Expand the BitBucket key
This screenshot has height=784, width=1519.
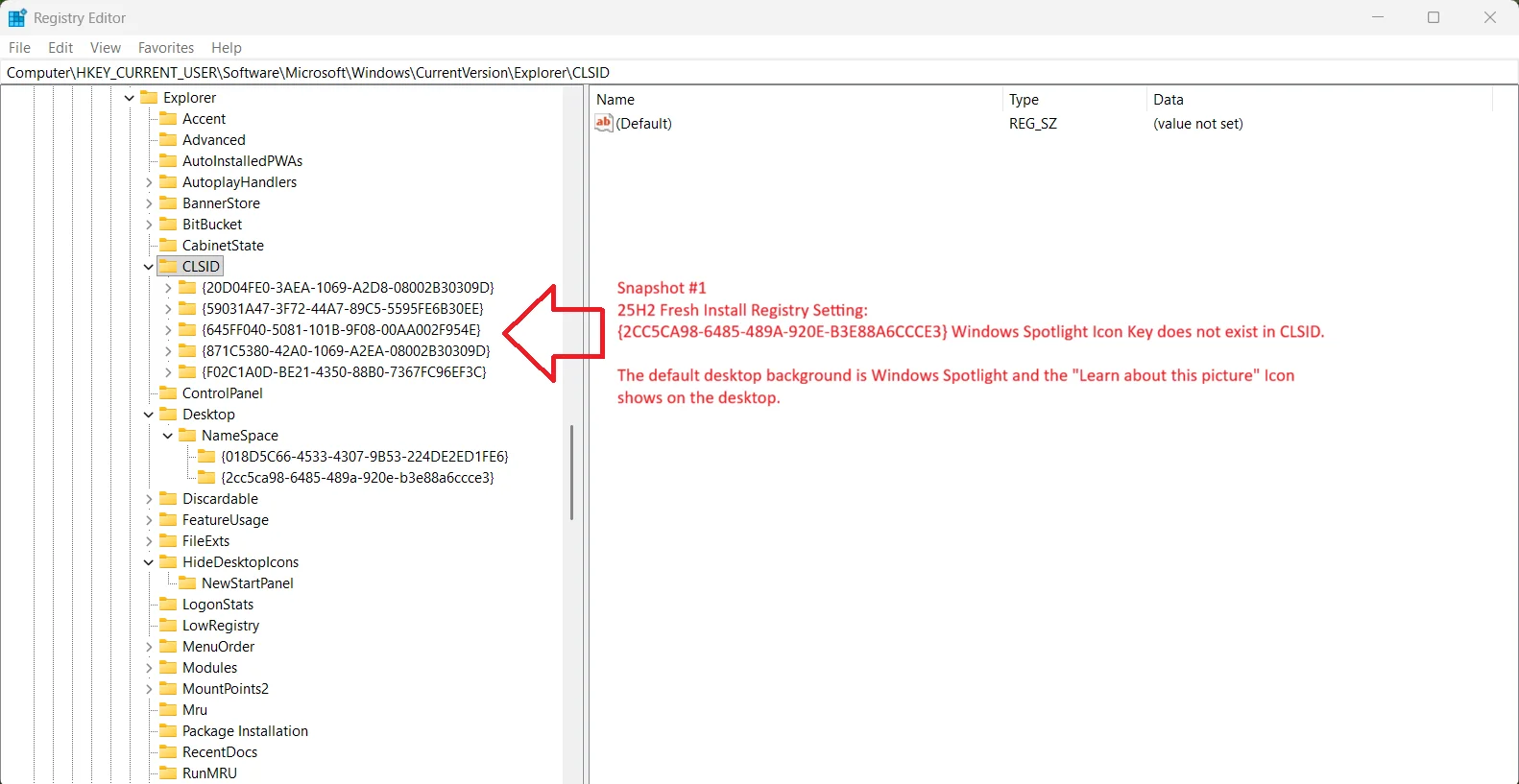pyautogui.click(x=149, y=225)
